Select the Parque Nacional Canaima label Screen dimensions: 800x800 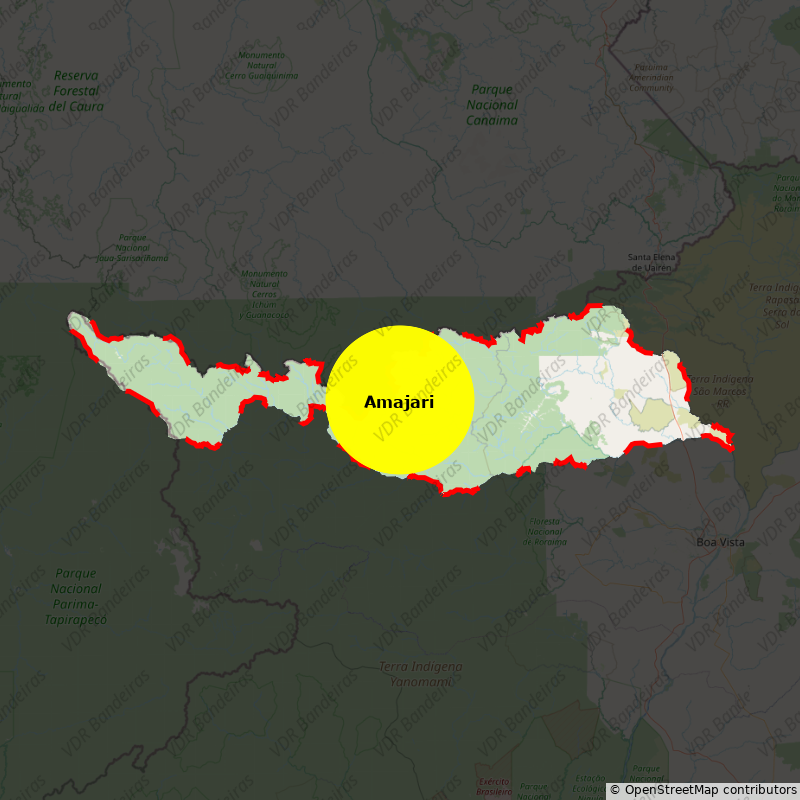pos(492,105)
